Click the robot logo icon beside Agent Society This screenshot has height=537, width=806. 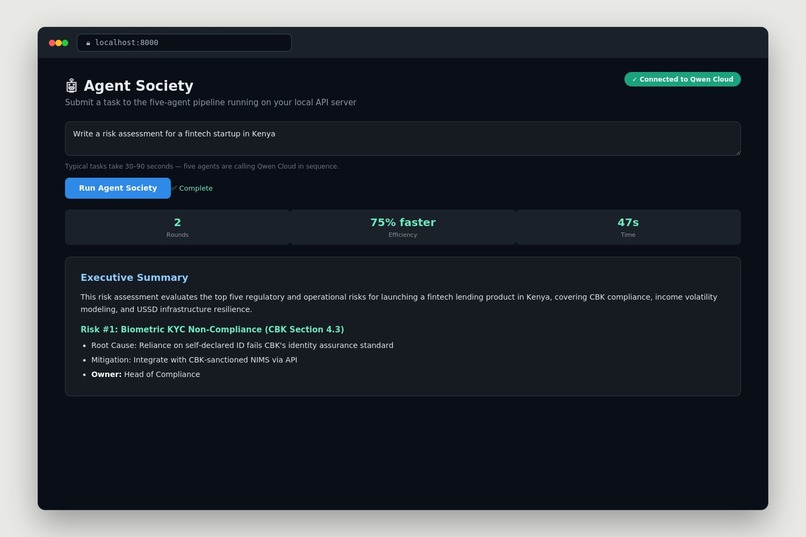point(71,85)
